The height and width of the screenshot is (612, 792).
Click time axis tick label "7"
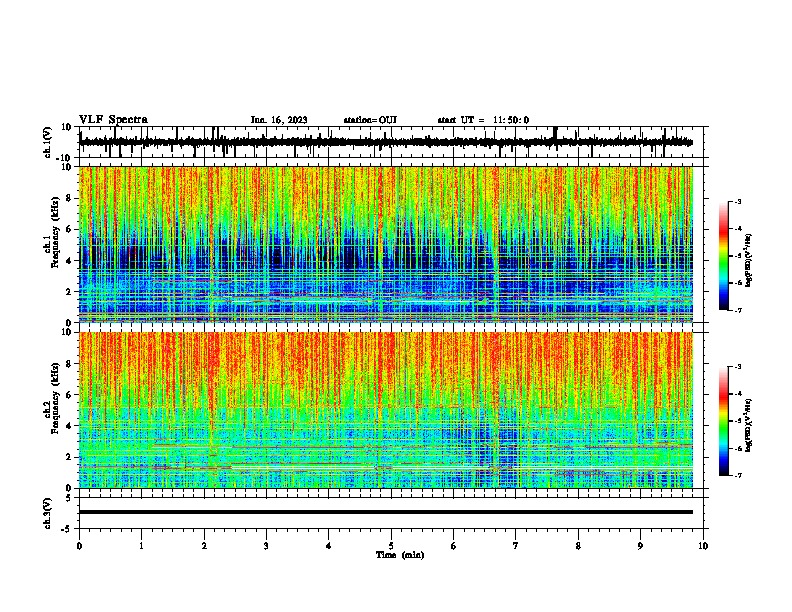point(516,546)
